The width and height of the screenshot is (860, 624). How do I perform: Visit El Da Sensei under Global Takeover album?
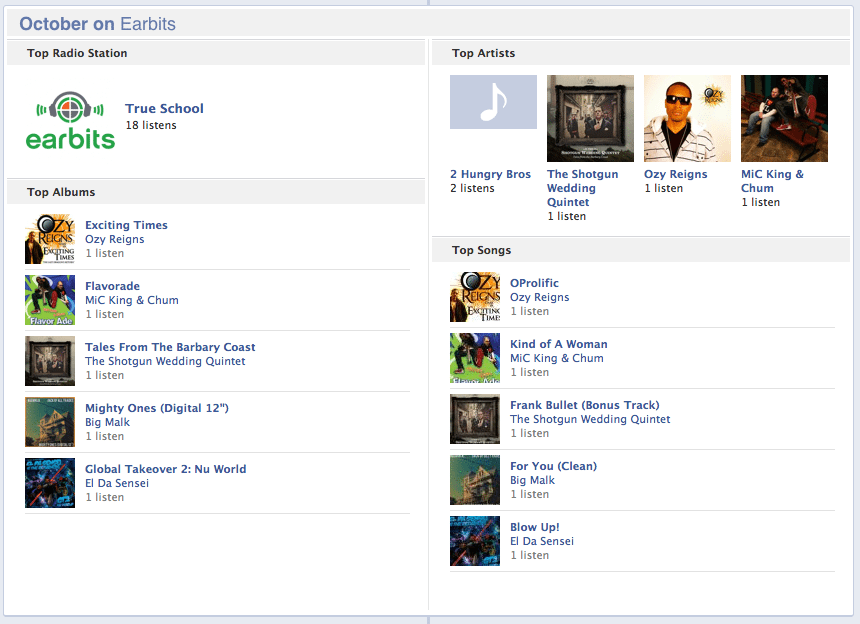coord(117,483)
